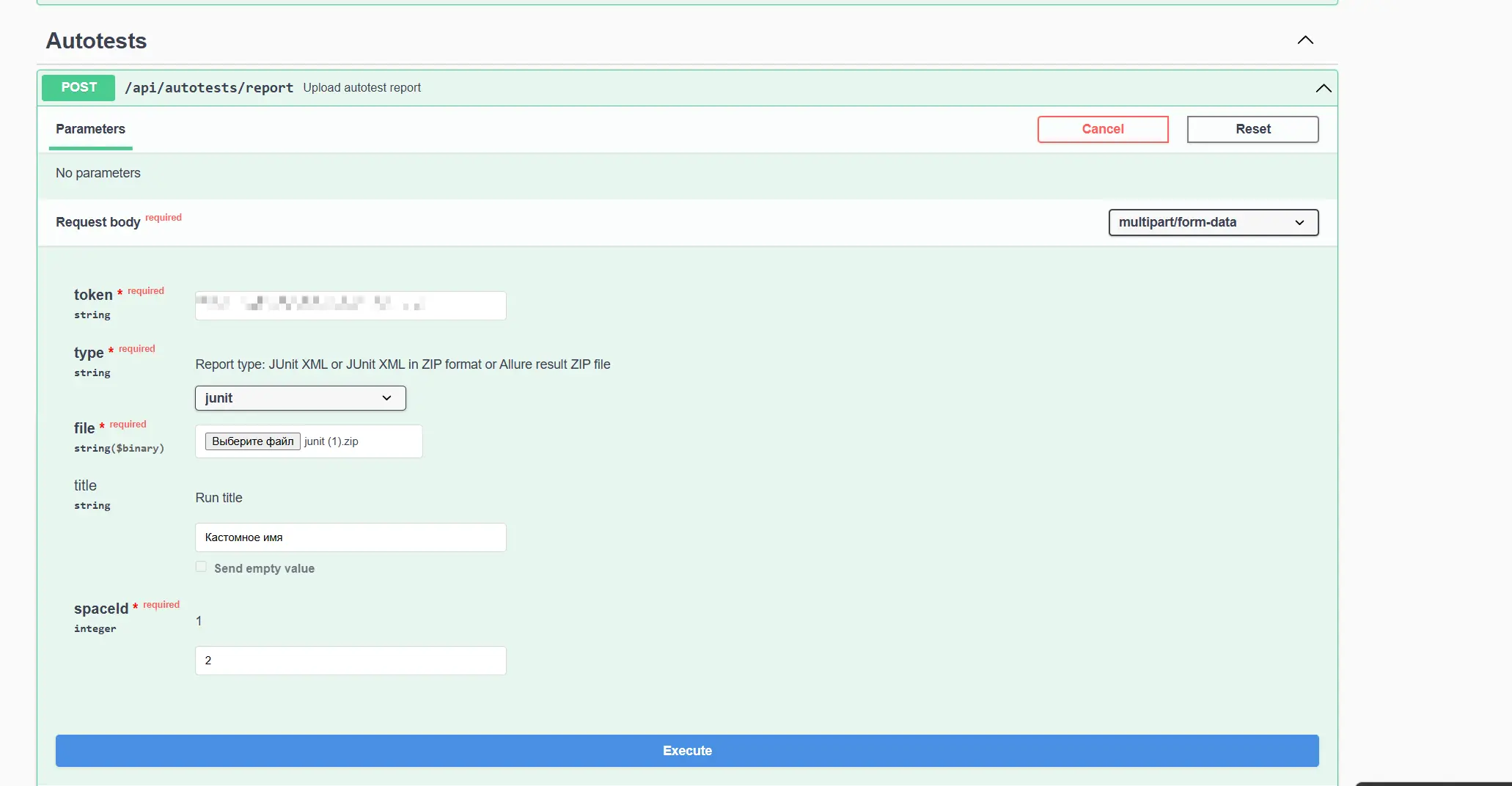Click the green POST method badge

pos(78,87)
